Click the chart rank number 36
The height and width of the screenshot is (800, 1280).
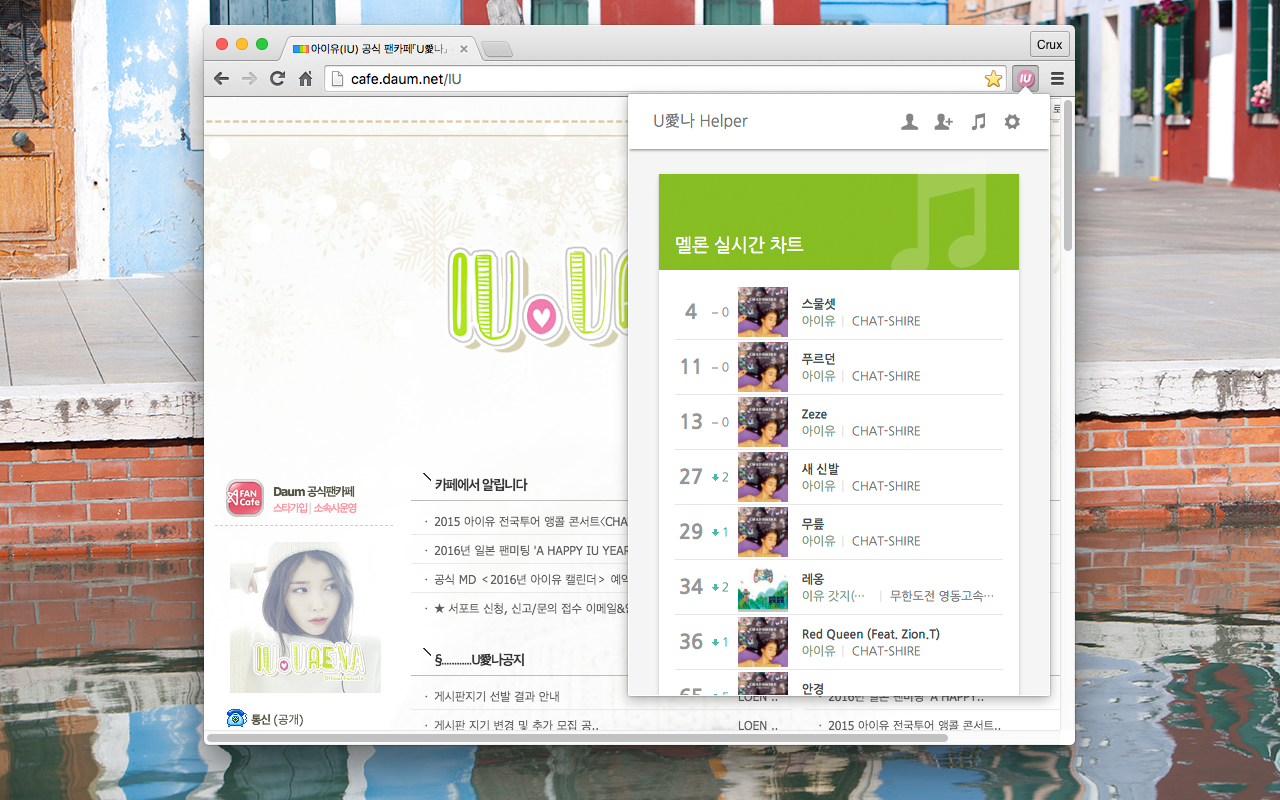pos(691,642)
